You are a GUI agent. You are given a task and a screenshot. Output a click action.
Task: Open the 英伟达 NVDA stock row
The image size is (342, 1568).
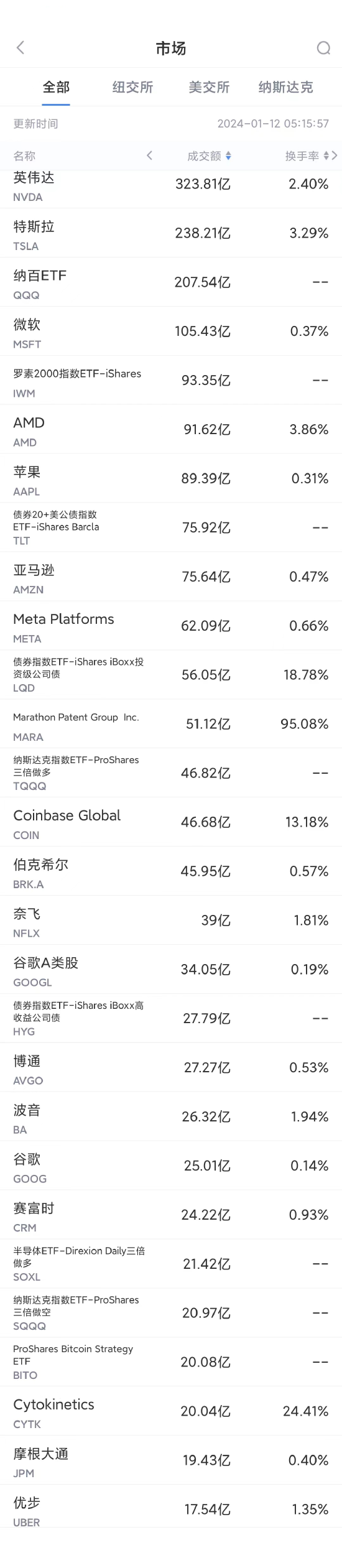tap(171, 187)
